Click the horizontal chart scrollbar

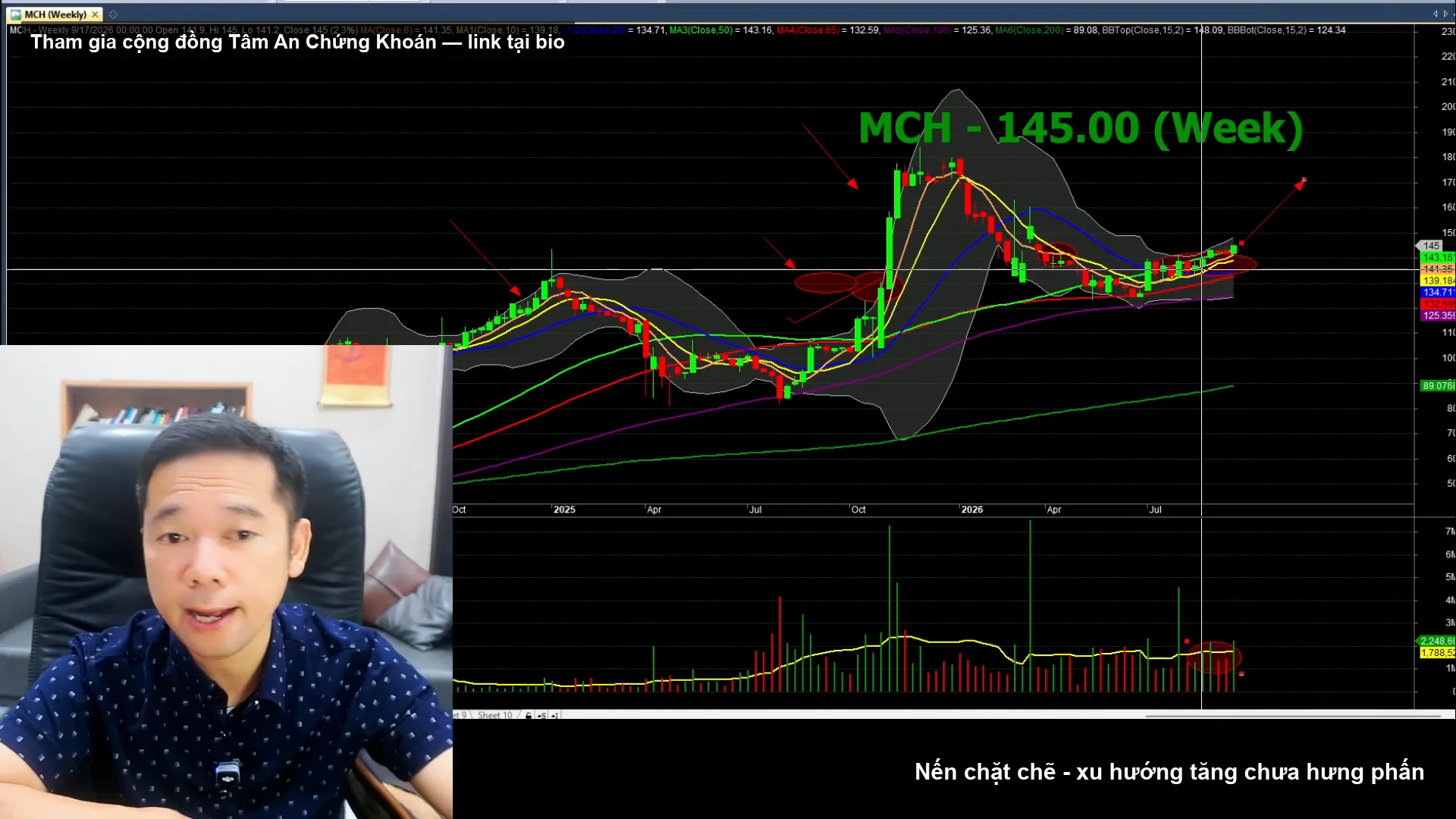(1292, 715)
